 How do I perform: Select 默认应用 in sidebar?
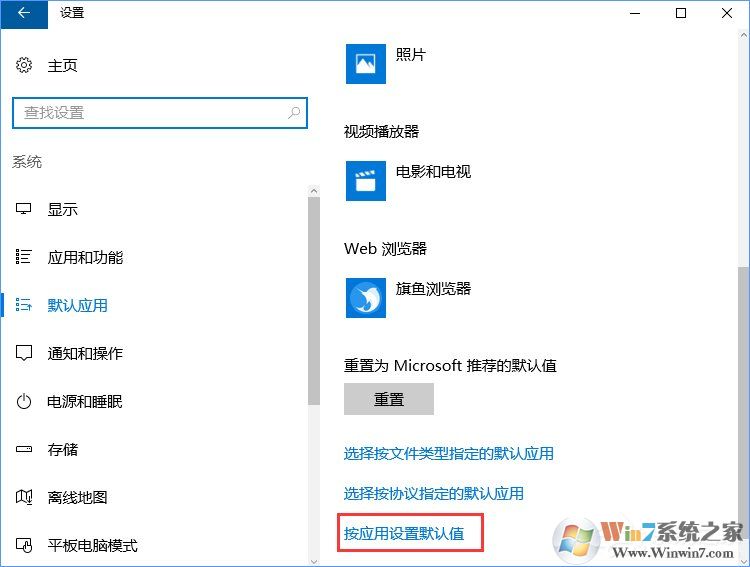[77, 305]
